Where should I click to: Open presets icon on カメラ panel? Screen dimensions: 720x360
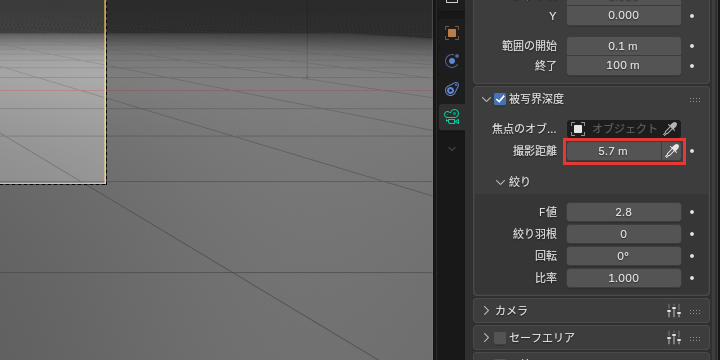click(674, 311)
